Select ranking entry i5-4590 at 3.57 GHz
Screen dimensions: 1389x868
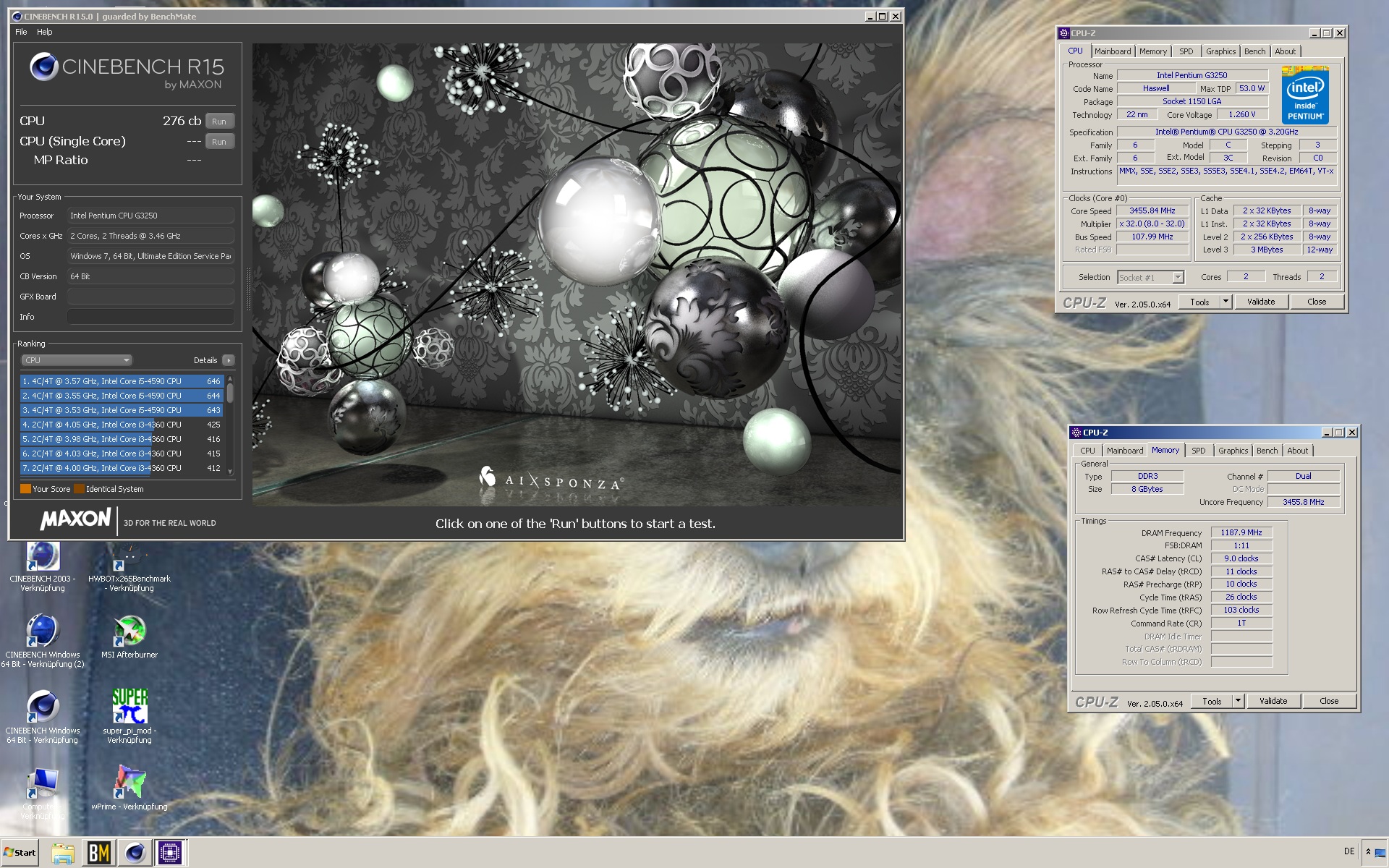click(x=122, y=381)
